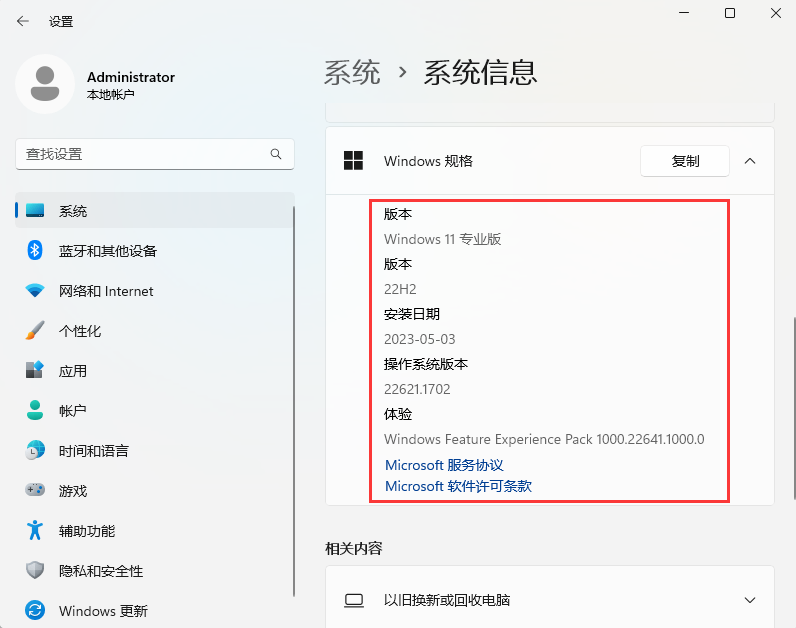Focus the 查找设置 search field

point(155,154)
